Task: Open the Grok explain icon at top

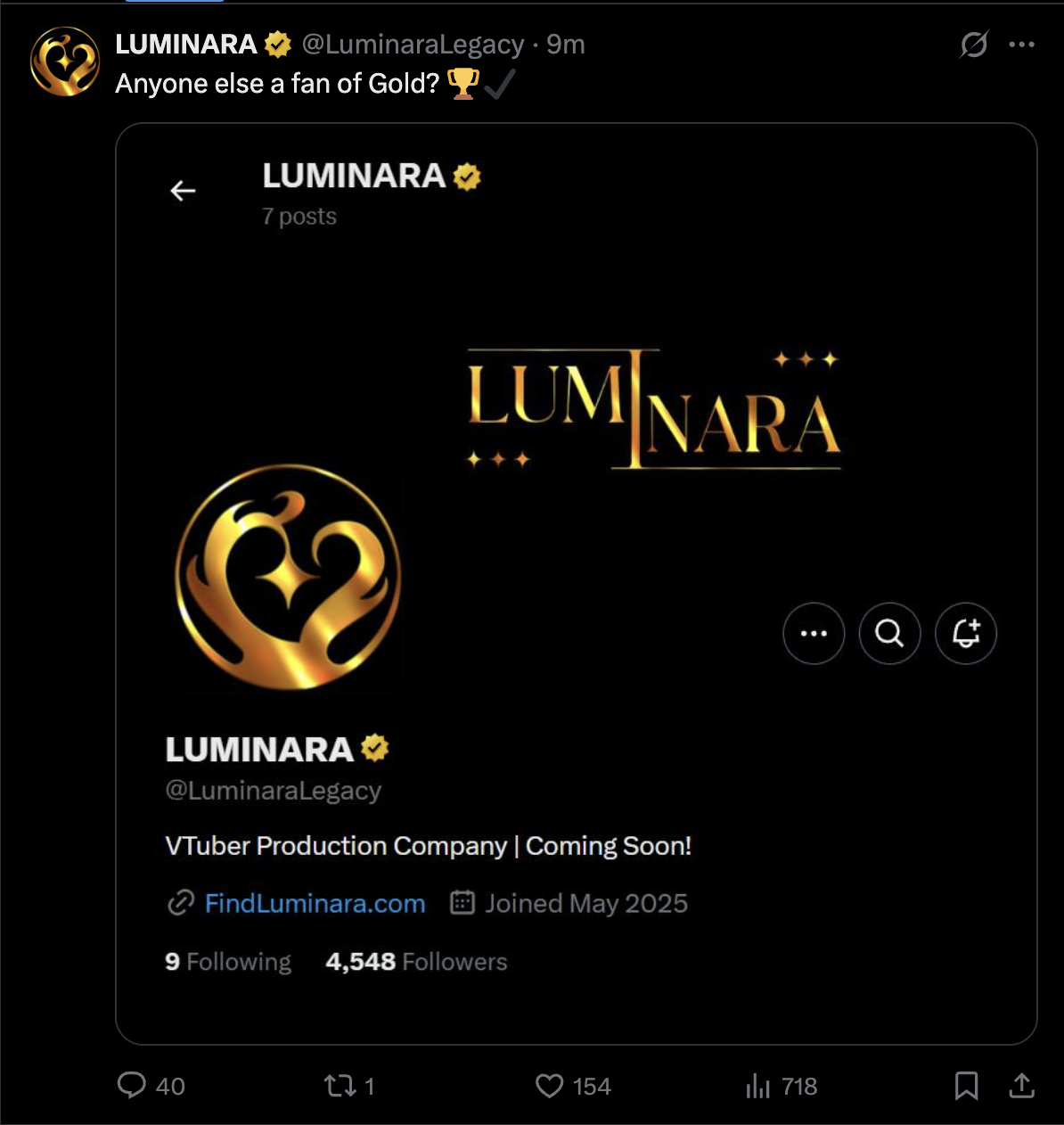Action: pos(974,44)
